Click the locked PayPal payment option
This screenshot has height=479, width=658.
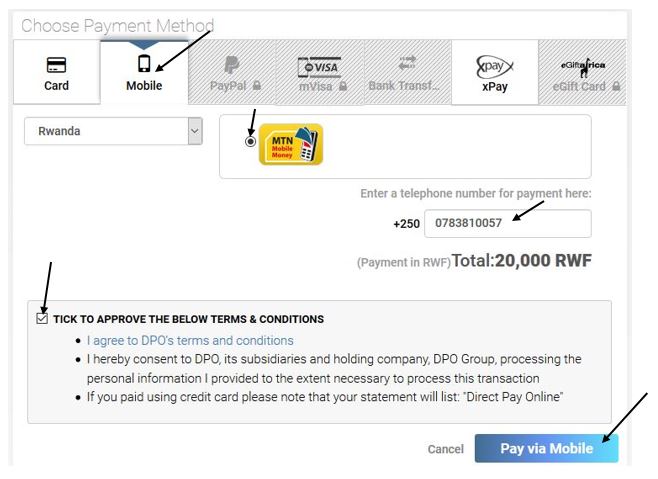[232, 73]
